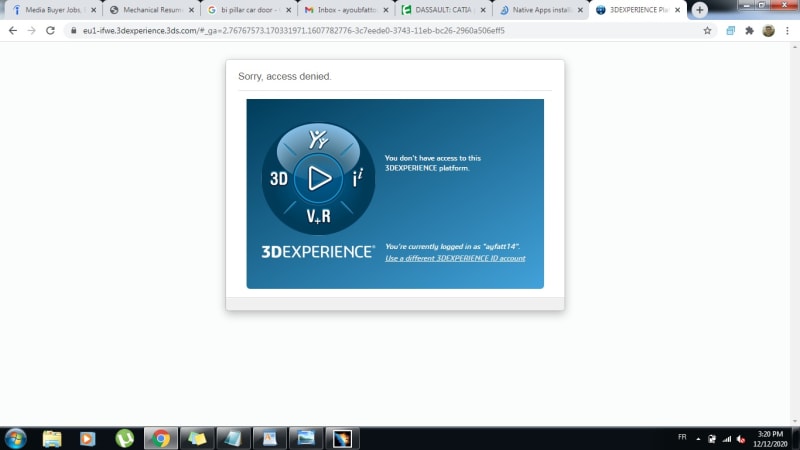Screen dimensions: 800x450
Task: Close the Mechanical Resume tab
Action: point(191,10)
